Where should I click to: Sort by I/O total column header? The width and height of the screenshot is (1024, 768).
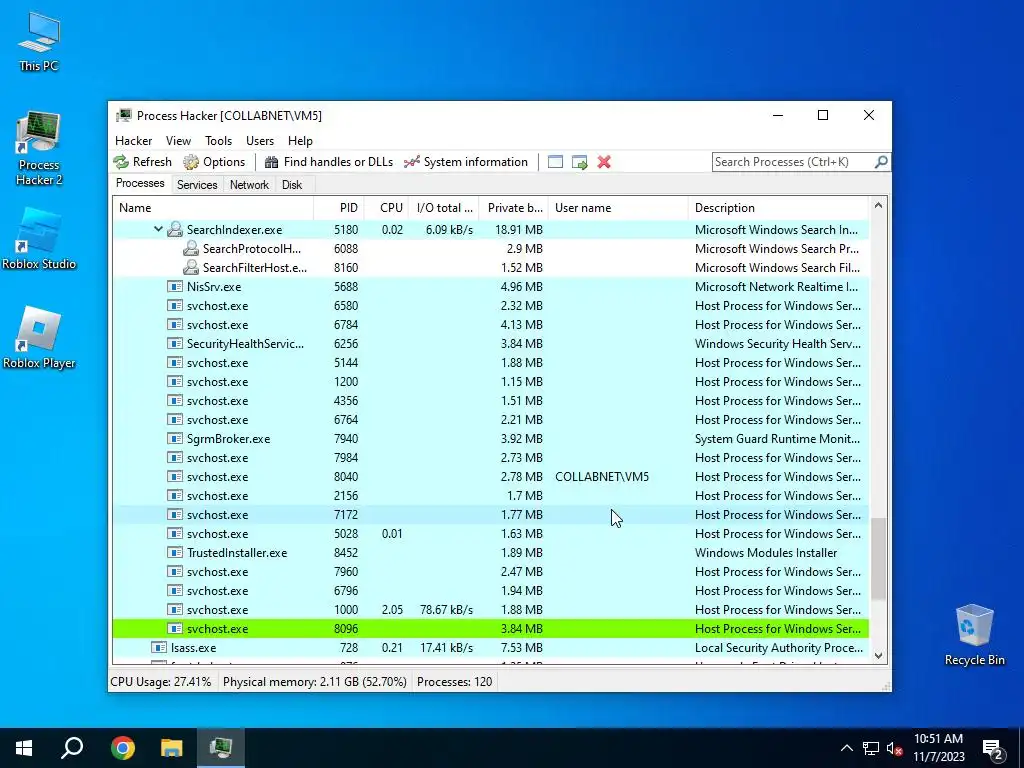444,208
